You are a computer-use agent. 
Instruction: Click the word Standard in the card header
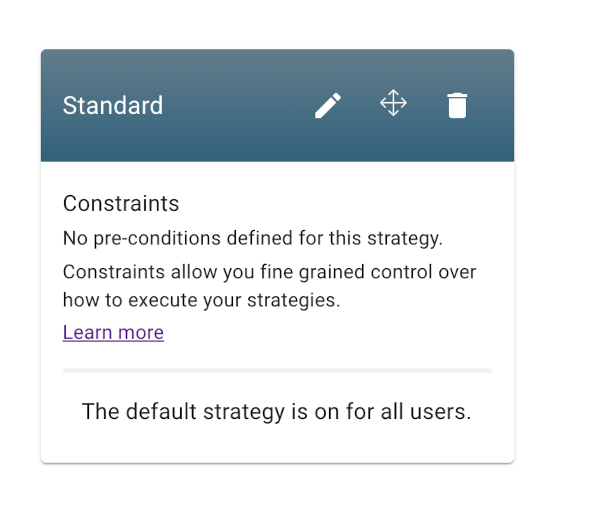pos(113,105)
